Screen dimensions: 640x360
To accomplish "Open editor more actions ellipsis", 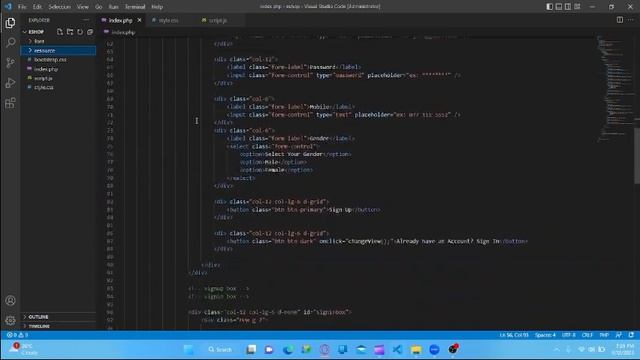I will click(x=631, y=20).
